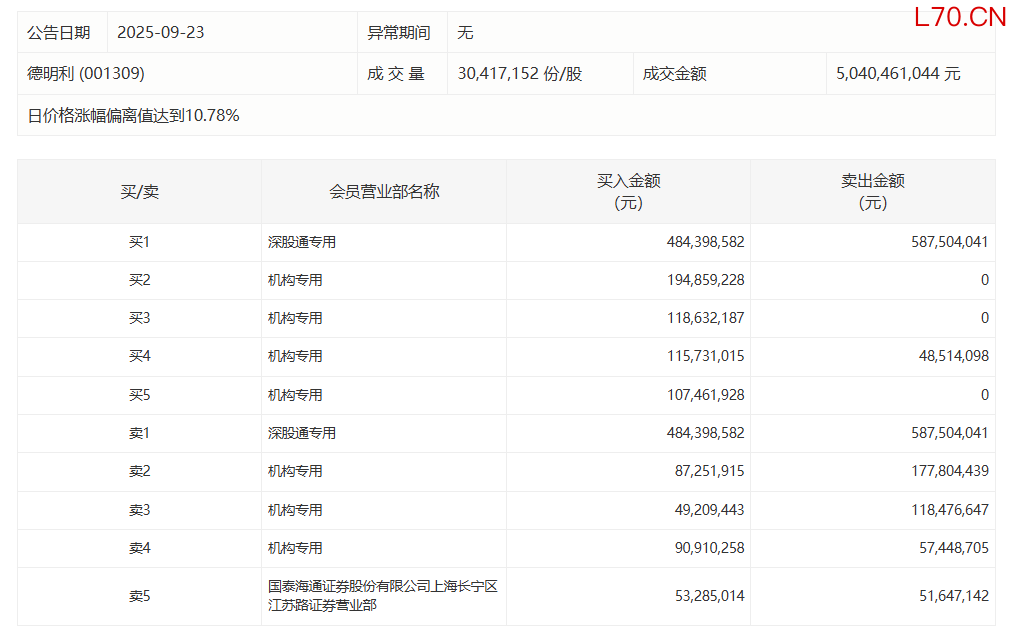Click the 卖3 row label

[139, 510]
